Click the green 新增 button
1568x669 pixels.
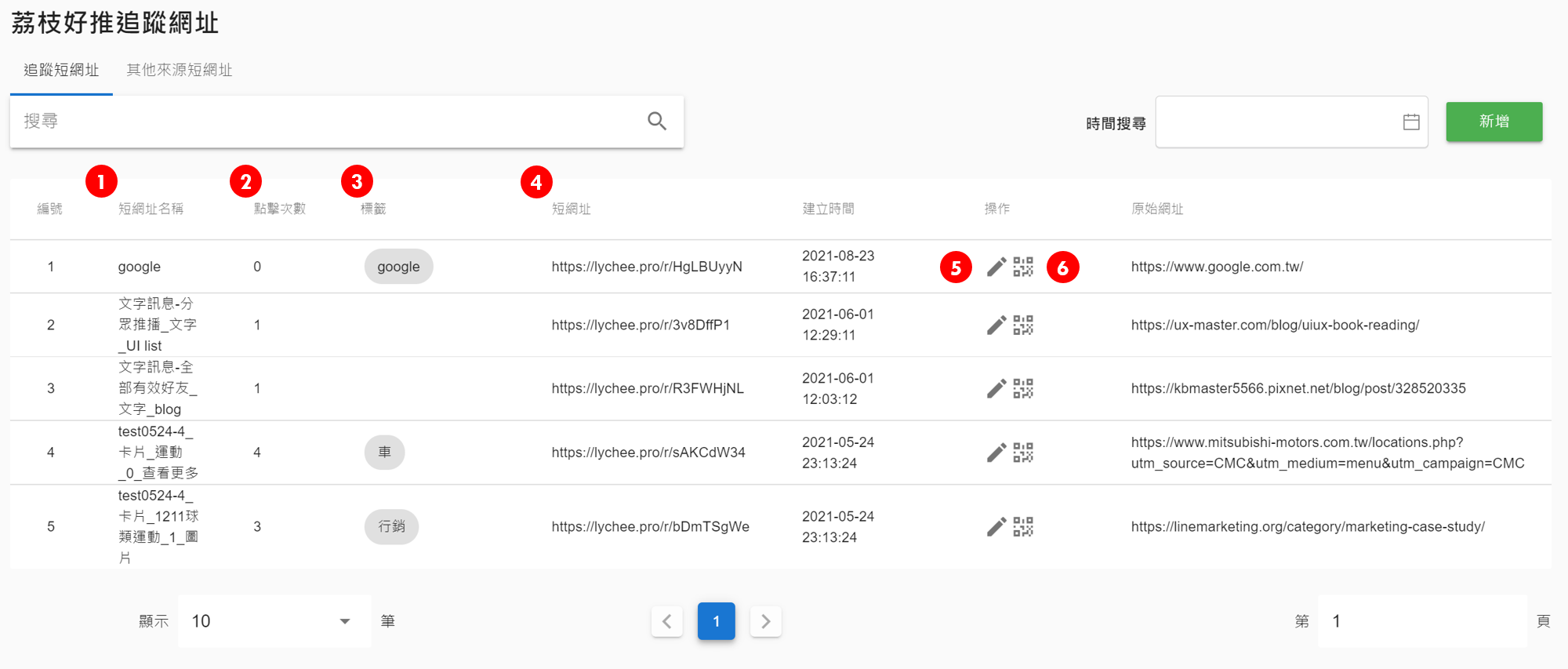1494,122
